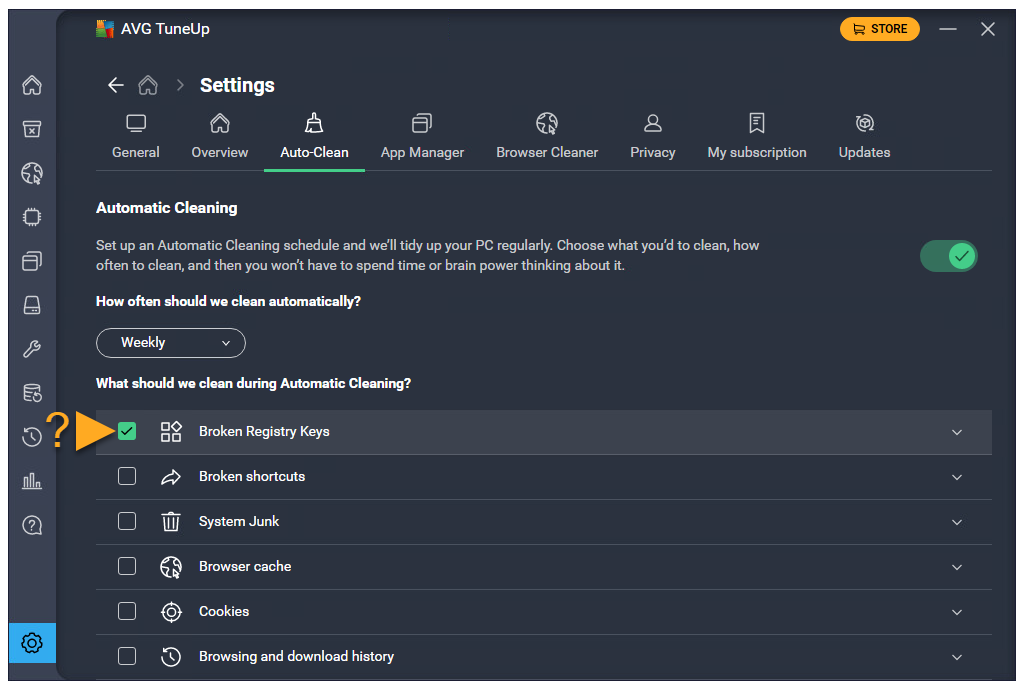
Task: Open the wrench icon in left sidebar
Action: (x=32, y=349)
